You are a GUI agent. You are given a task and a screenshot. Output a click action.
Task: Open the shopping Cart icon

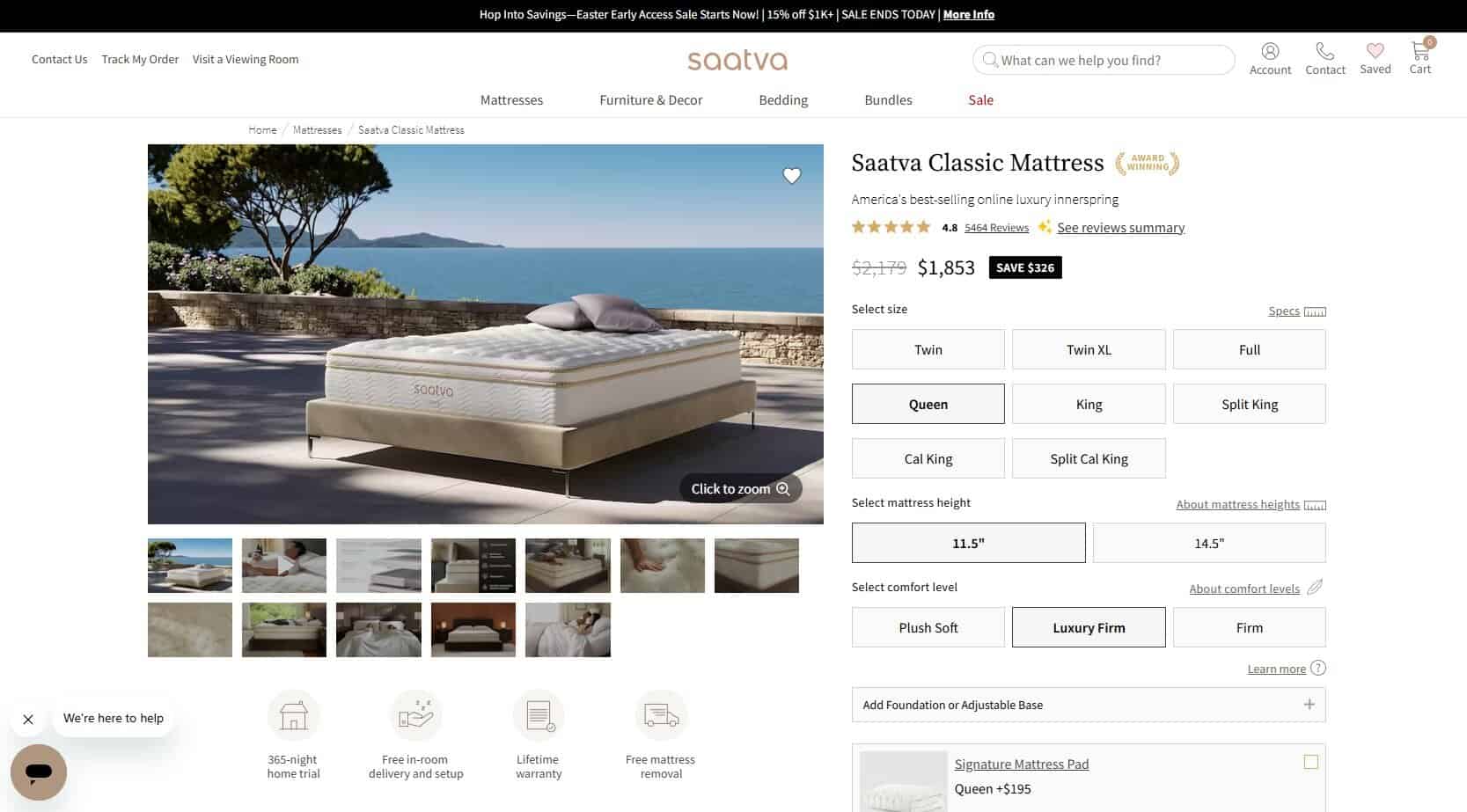tap(1420, 50)
